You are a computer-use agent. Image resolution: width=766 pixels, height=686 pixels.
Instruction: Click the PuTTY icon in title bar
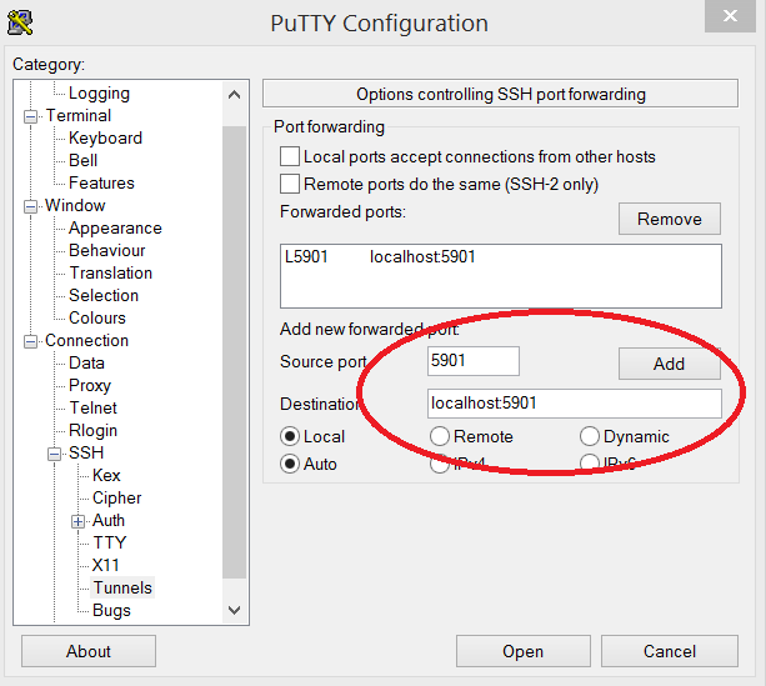pos(20,22)
